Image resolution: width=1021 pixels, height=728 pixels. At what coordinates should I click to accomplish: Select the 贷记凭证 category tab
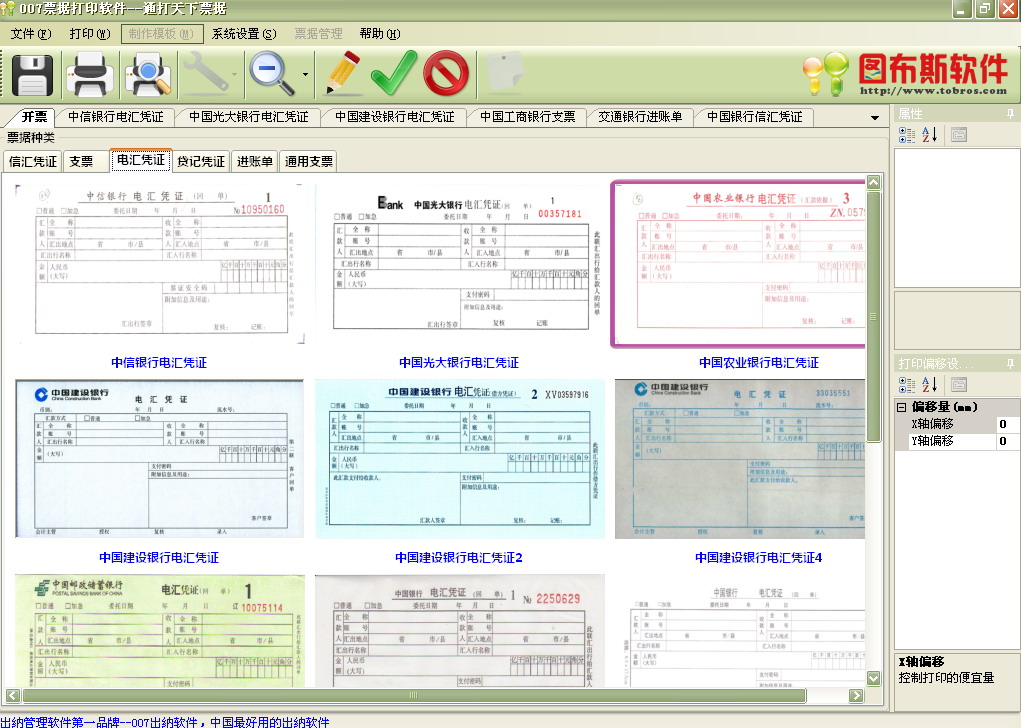201,161
